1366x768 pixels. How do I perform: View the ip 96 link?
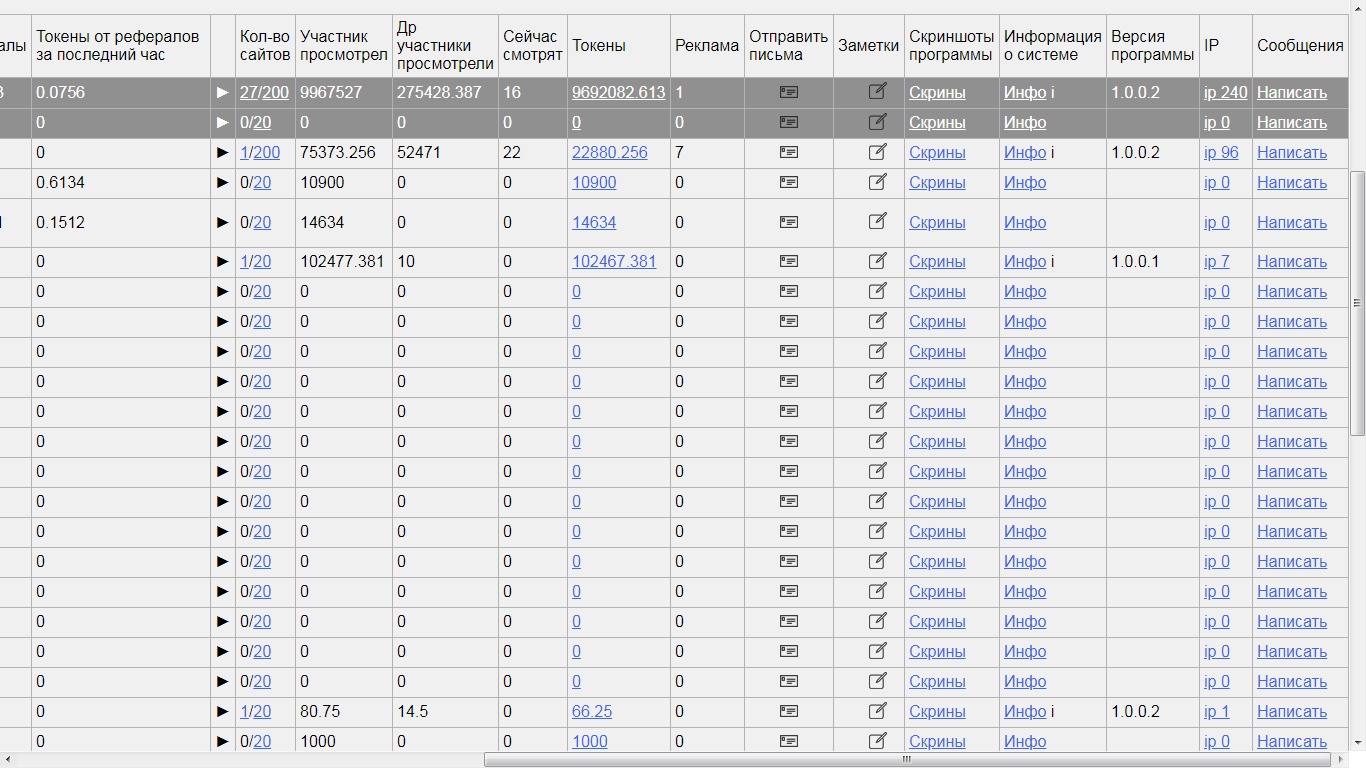[x=1221, y=152]
